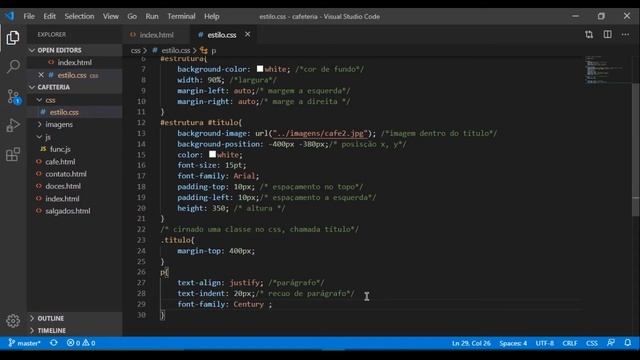
Task: Open doces.html file
Action: [63, 186]
